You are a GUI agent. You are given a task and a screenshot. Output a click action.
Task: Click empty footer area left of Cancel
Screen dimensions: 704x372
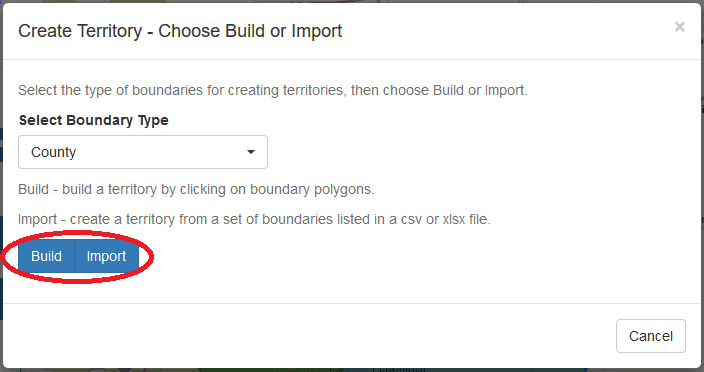tap(310, 336)
